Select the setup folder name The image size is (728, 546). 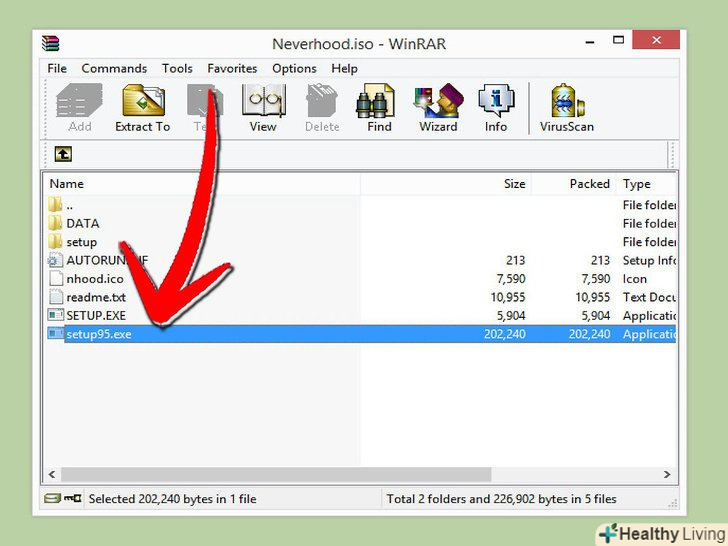pos(82,242)
